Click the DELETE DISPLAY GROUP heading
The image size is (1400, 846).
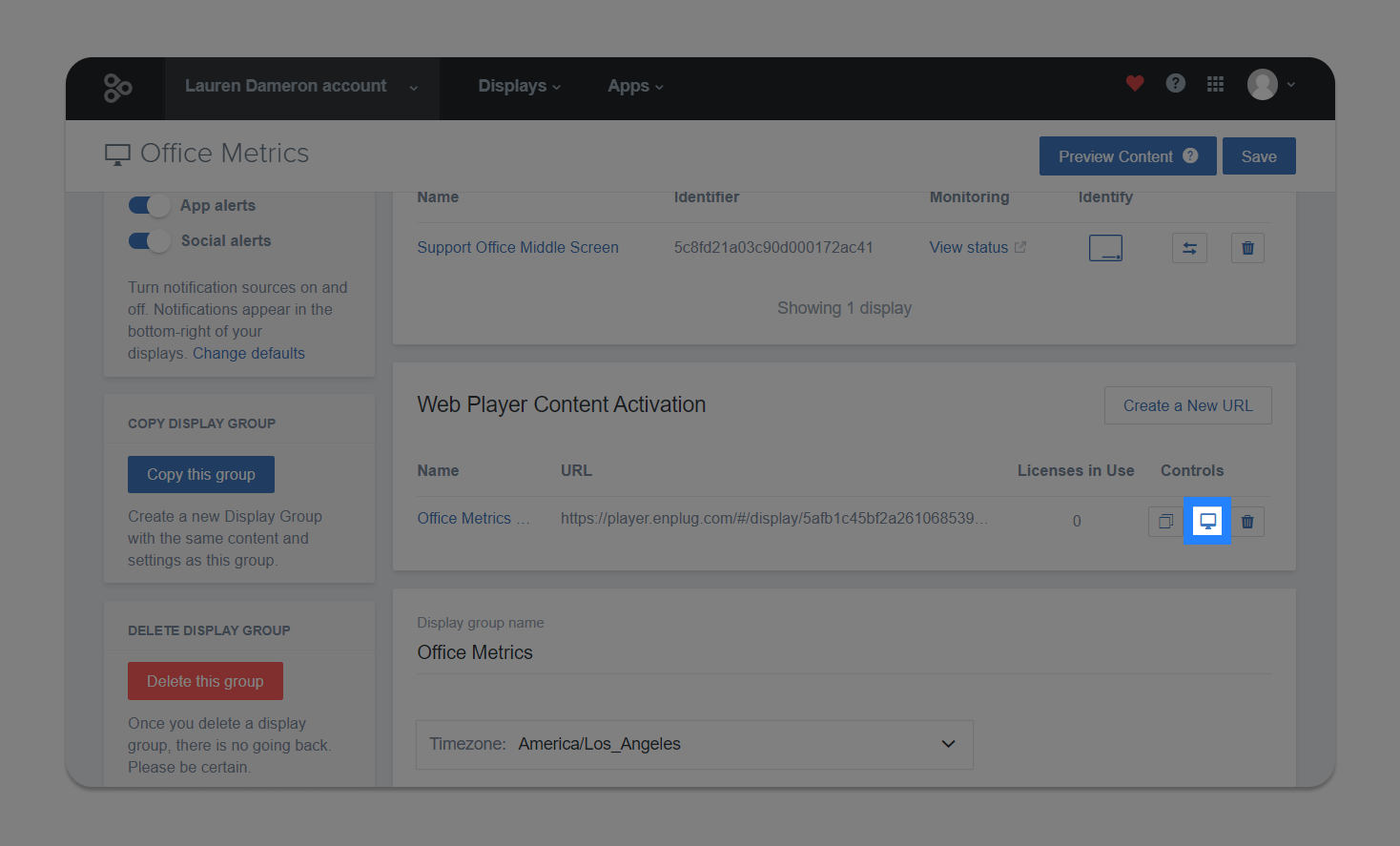tap(209, 630)
